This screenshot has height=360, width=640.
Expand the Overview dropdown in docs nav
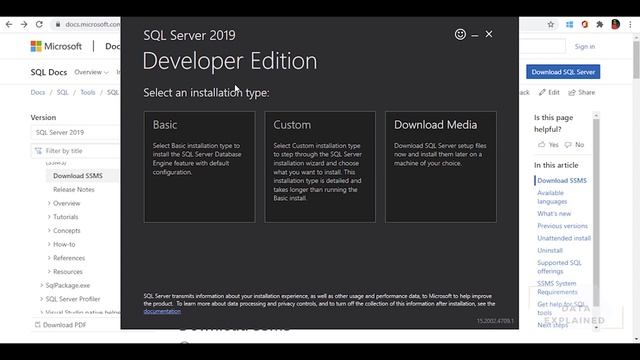coord(91,72)
